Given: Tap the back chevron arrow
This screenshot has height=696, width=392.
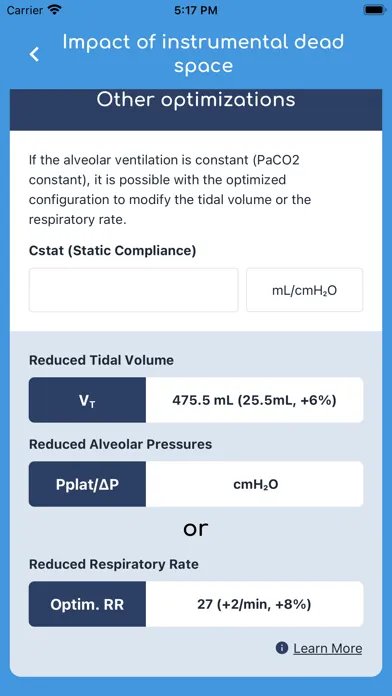Looking at the screenshot, I should coord(34,54).
